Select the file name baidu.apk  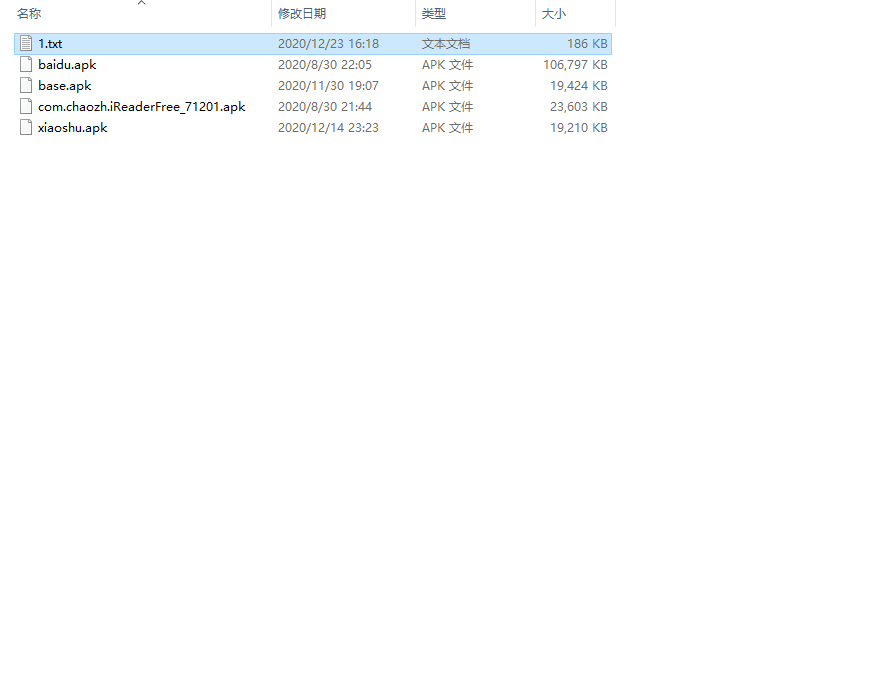(x=67, y=65)
